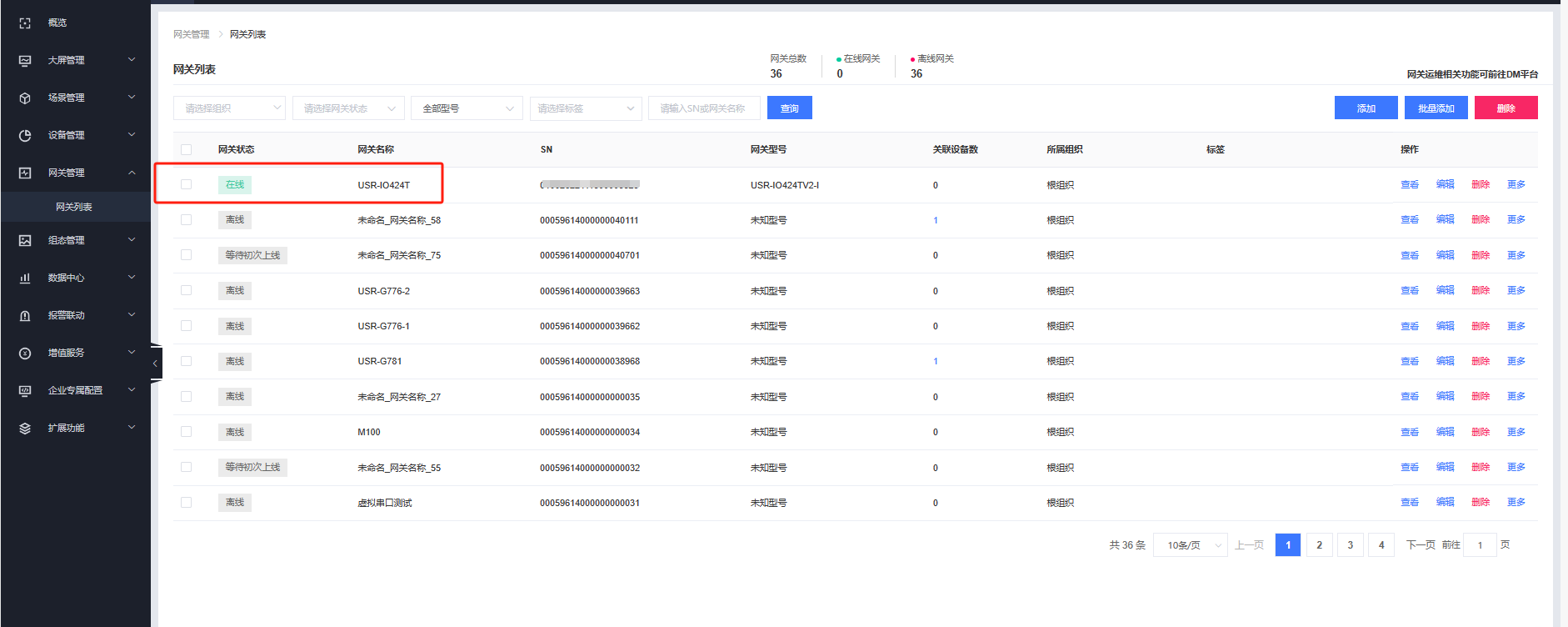Click the 数据中心 bar chart icon
Image resolution: width=1568 pixels, height=627 pixels.
tap(25, 278)
